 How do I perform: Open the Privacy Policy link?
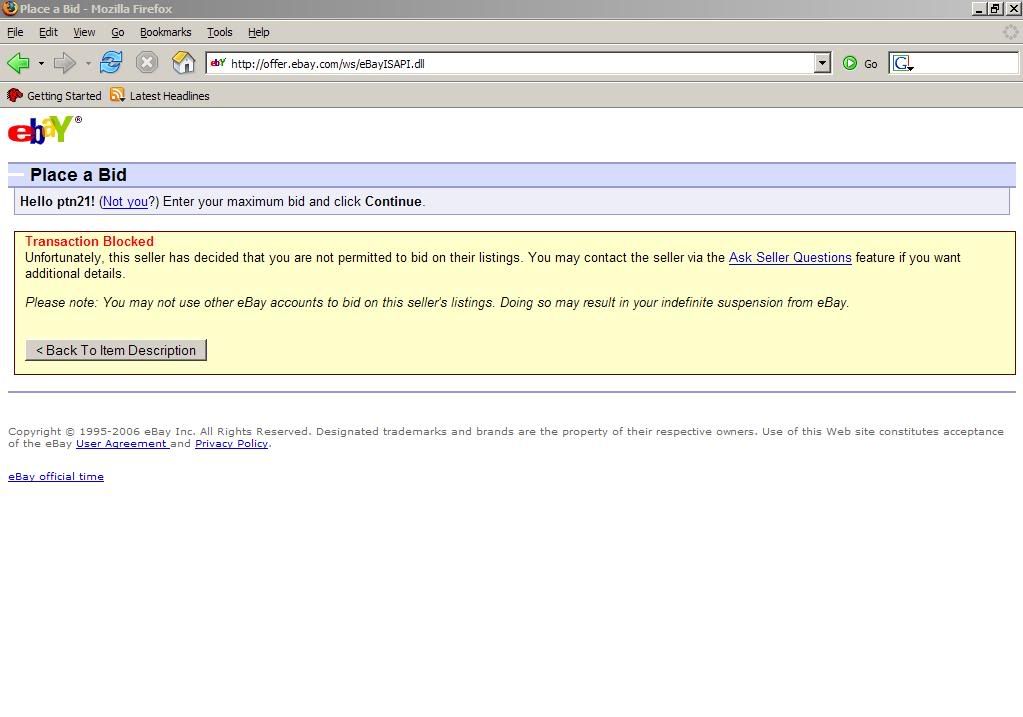232,444
